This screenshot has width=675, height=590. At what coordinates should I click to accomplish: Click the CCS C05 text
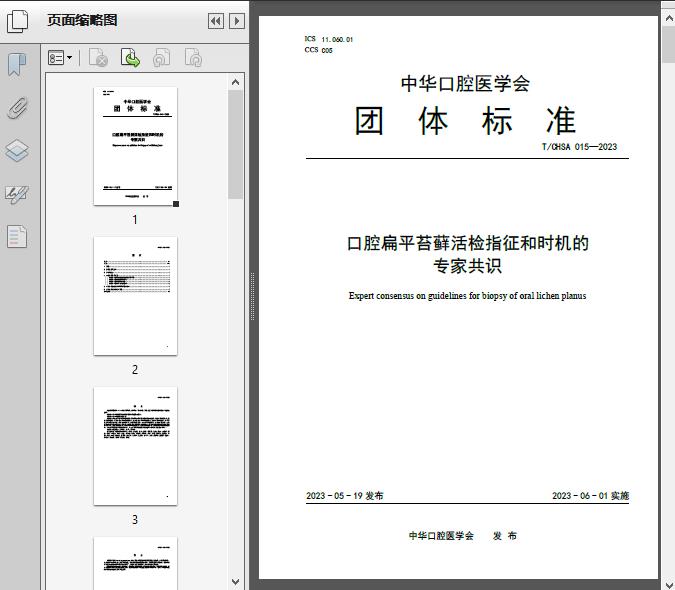pos(319,50)
